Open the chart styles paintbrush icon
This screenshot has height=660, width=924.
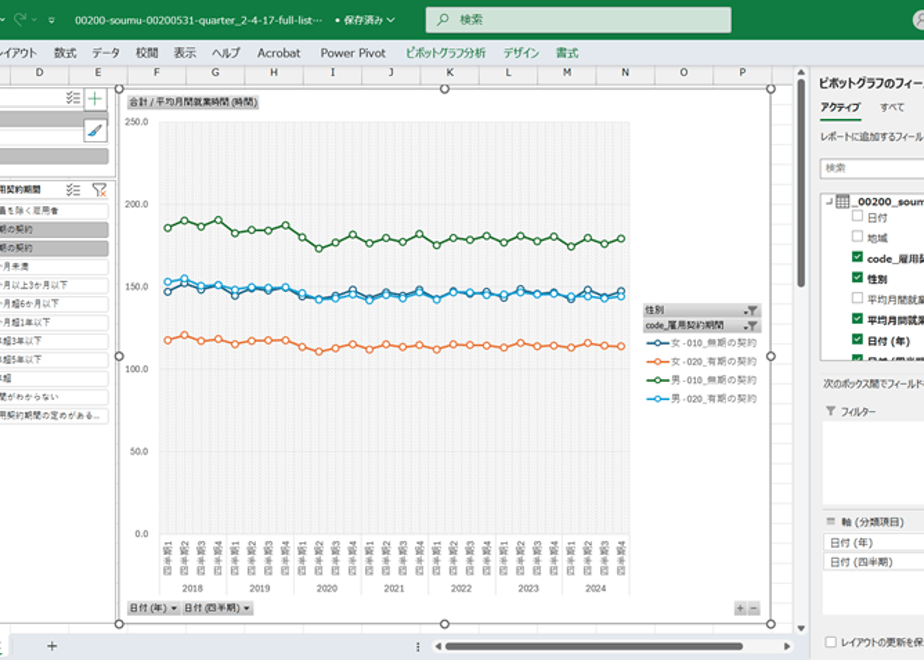tap(95, 131)
